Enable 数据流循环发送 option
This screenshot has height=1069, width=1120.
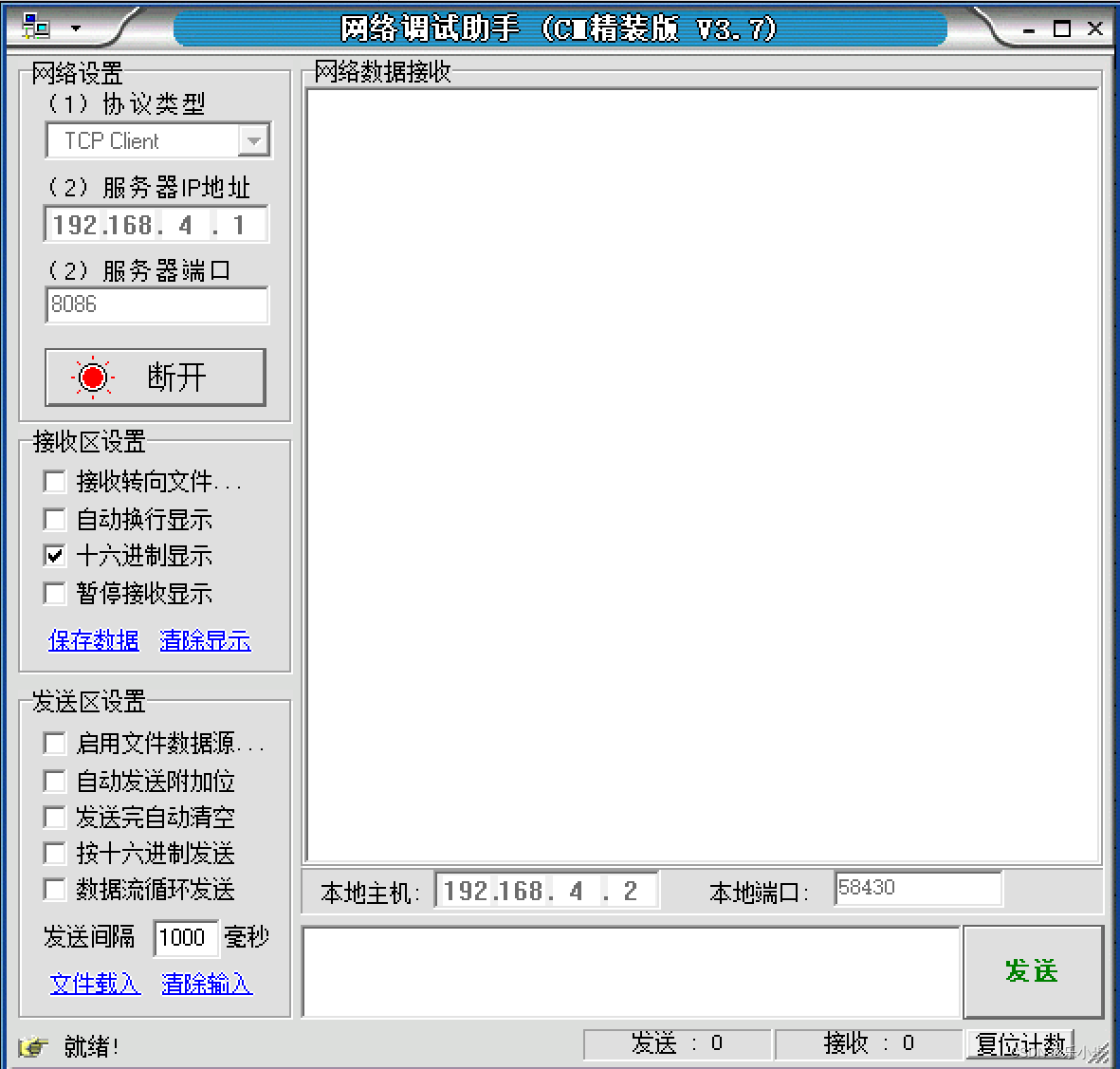(54, 889)
